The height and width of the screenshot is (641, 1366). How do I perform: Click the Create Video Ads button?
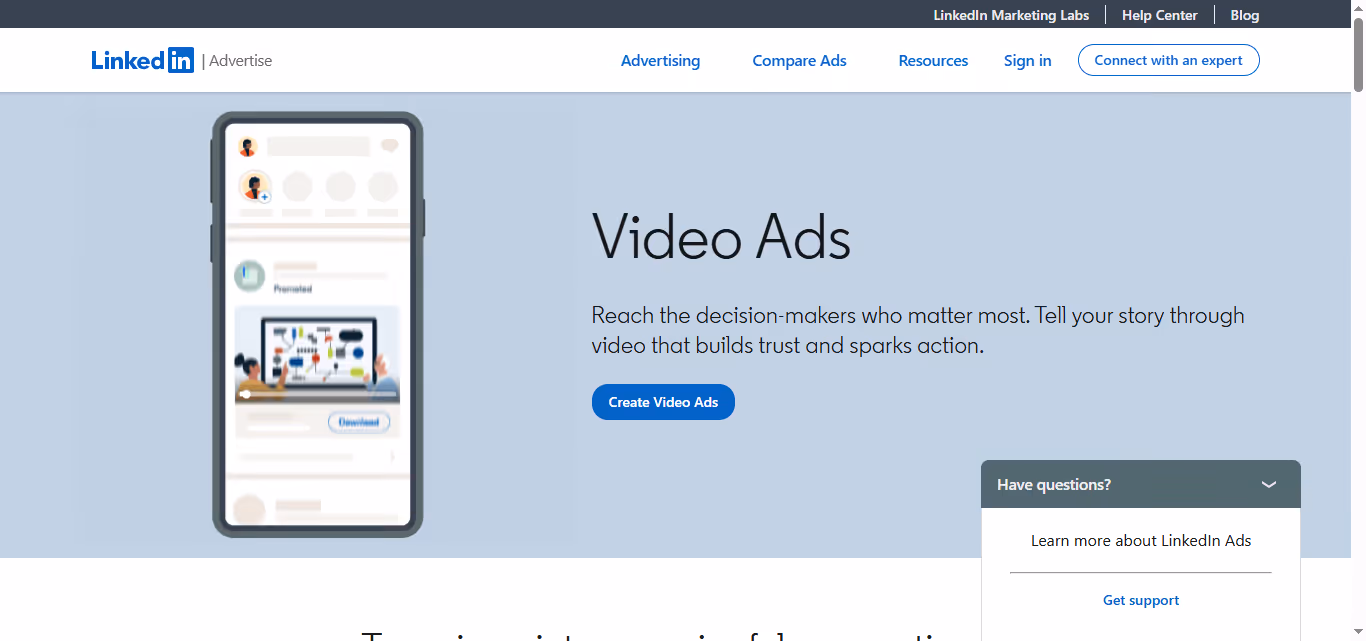[x=663, y=402]
